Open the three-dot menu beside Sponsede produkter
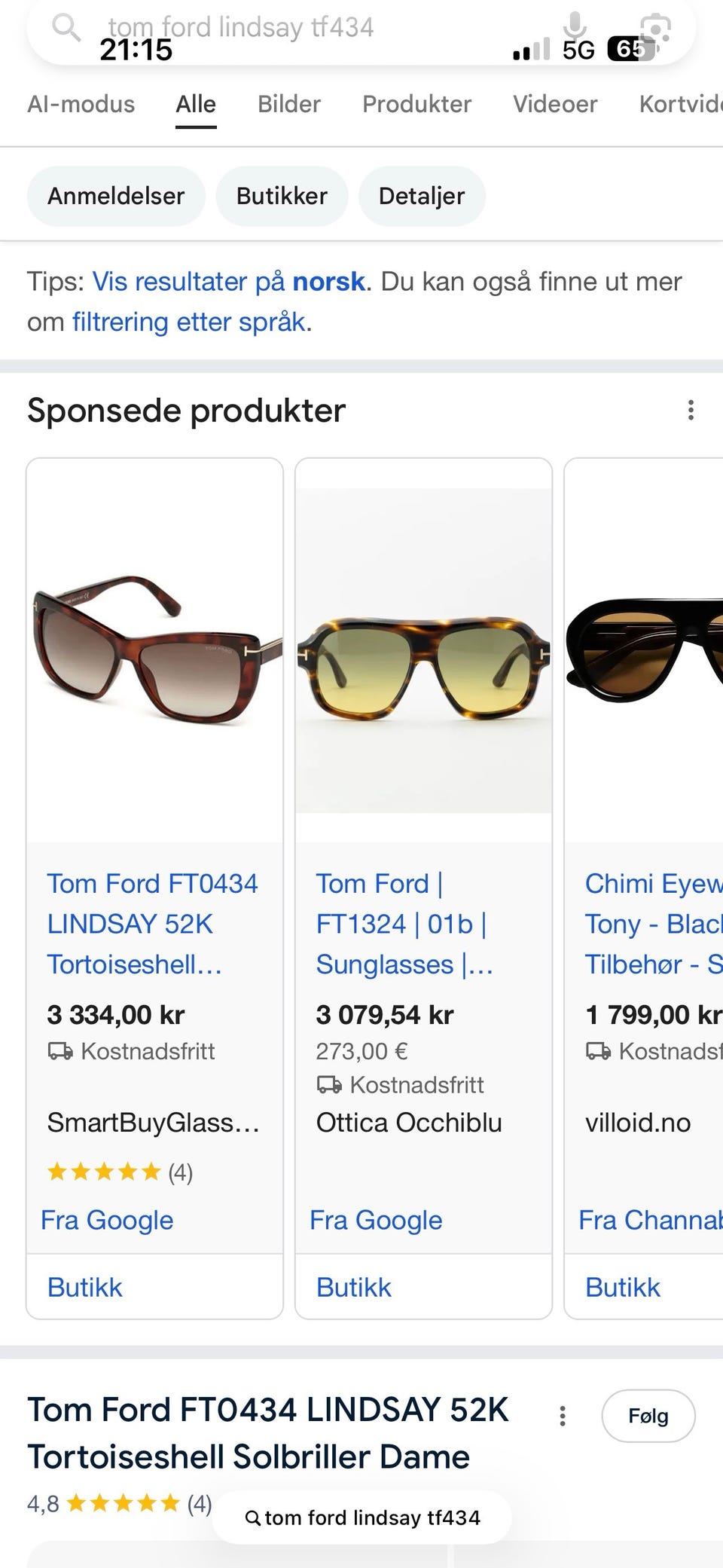The width and height of the screenshot is (723, 1568). (x=691, y=411)
